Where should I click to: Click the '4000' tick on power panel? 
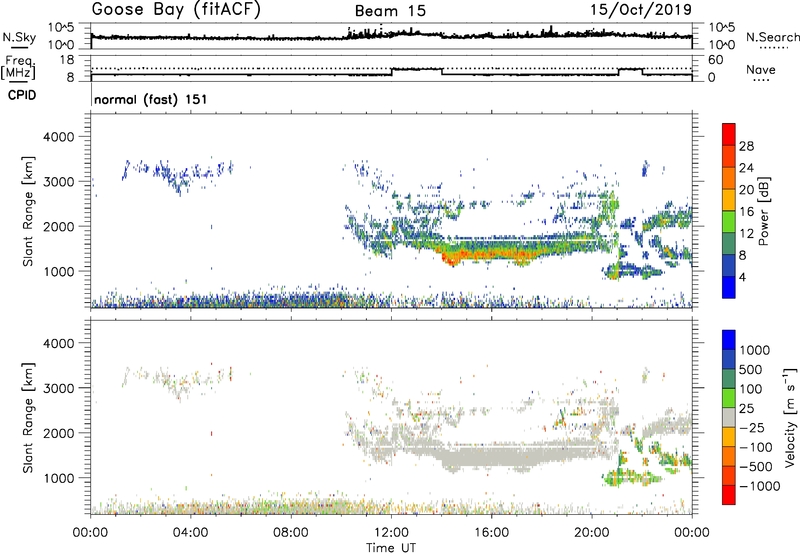(x=59, y=137)
